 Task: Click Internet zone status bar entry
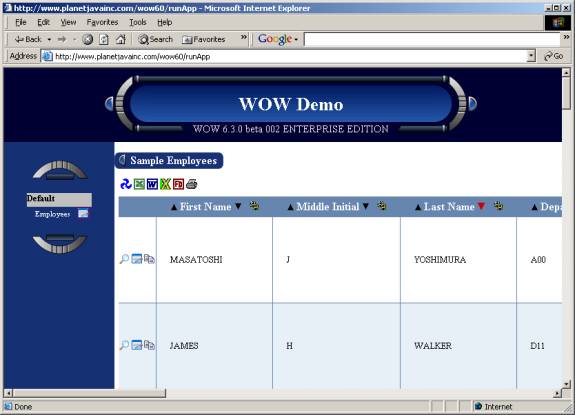493,407
